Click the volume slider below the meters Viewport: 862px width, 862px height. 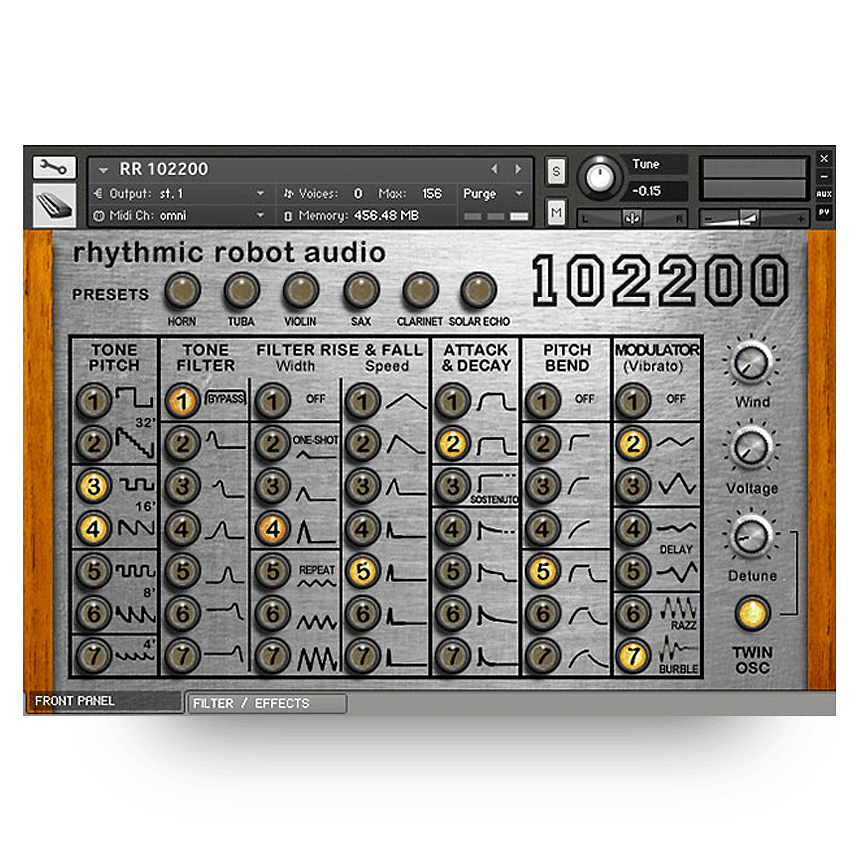(754, 218)
